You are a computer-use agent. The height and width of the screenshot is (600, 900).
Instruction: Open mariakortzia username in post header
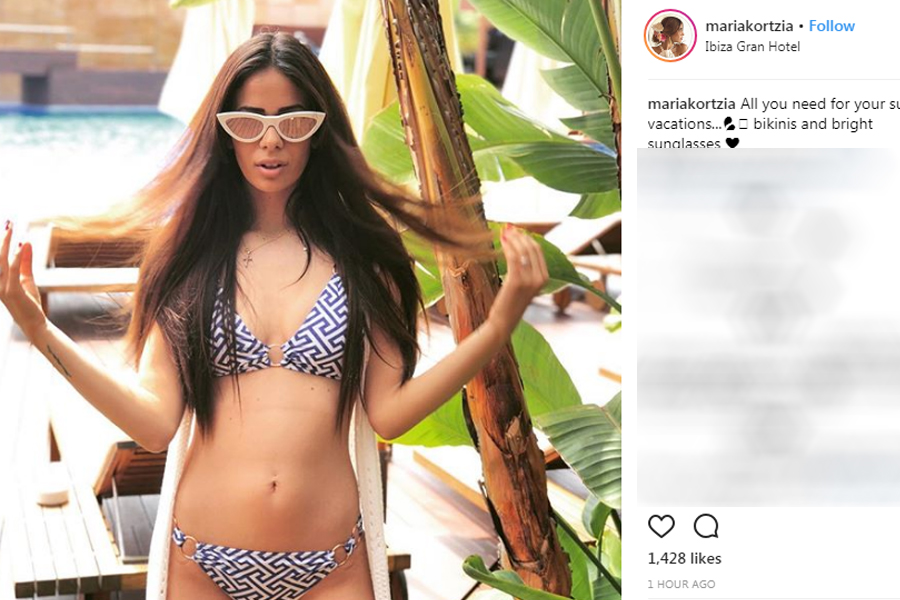tap(749, 26)
